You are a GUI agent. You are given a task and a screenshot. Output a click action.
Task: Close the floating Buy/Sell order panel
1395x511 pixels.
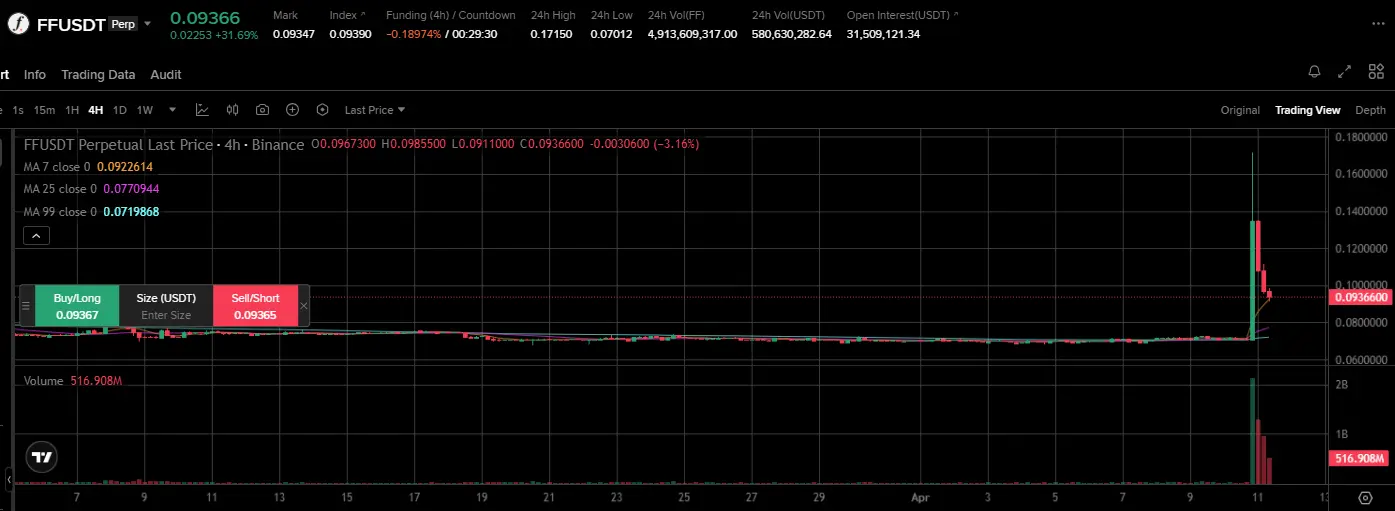[304, 306]
